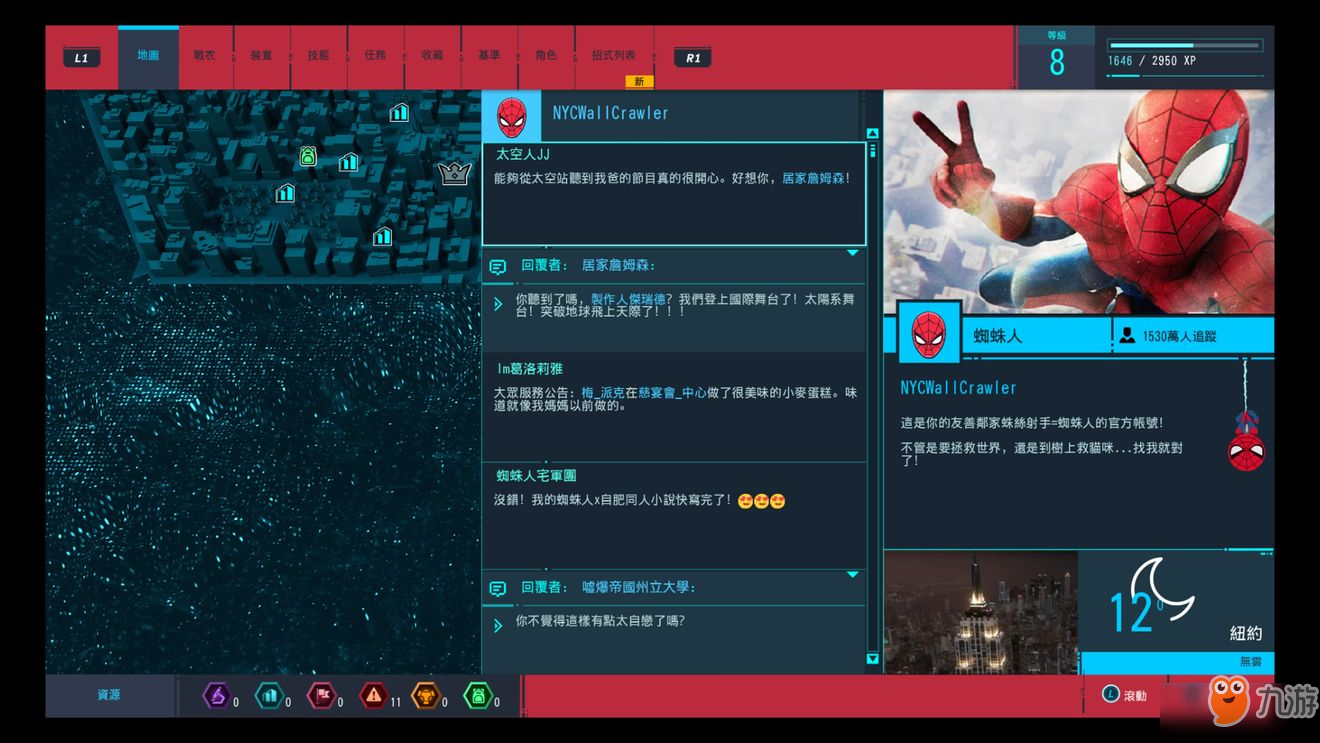Open the Spider-Man selfie banner image
The width and height of the screenshot is (1320, 743).
pyautogui.click(x=1079, y=202)
